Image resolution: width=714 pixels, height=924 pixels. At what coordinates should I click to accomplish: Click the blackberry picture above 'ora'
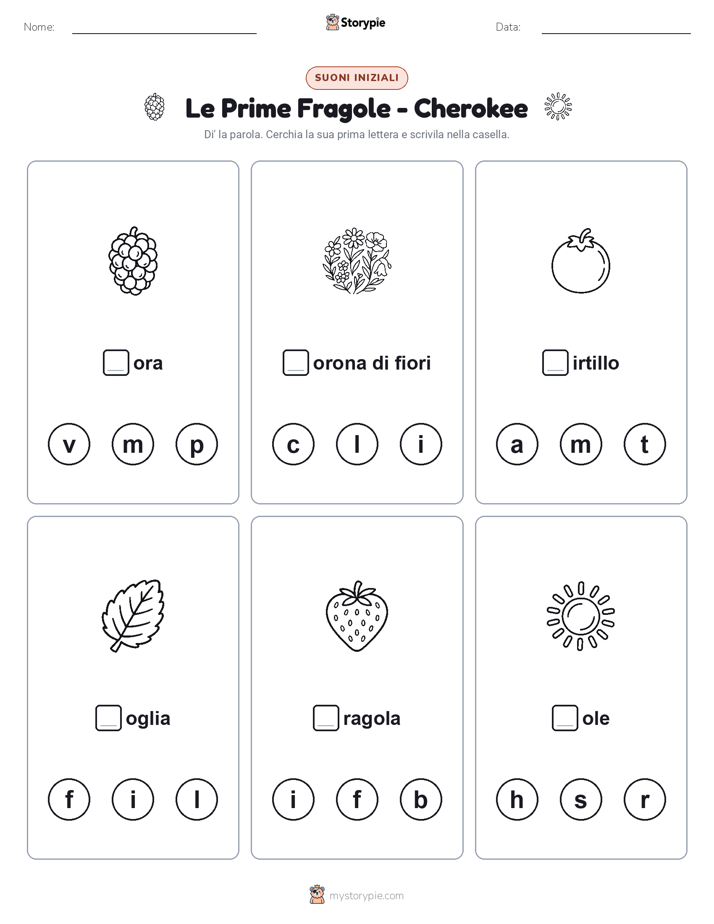point(133,261)
